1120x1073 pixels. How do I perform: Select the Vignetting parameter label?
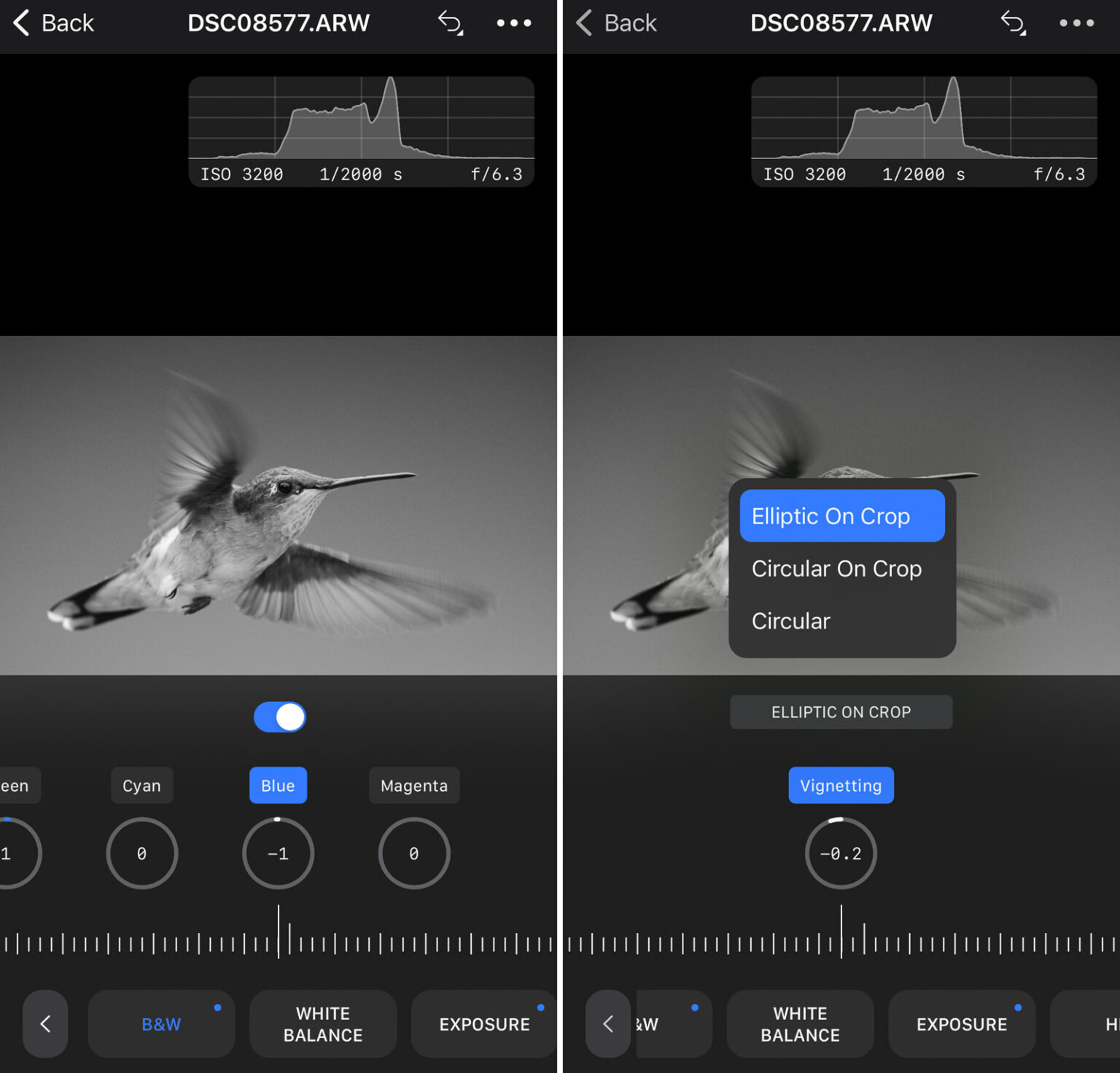(x=841, y=785)
